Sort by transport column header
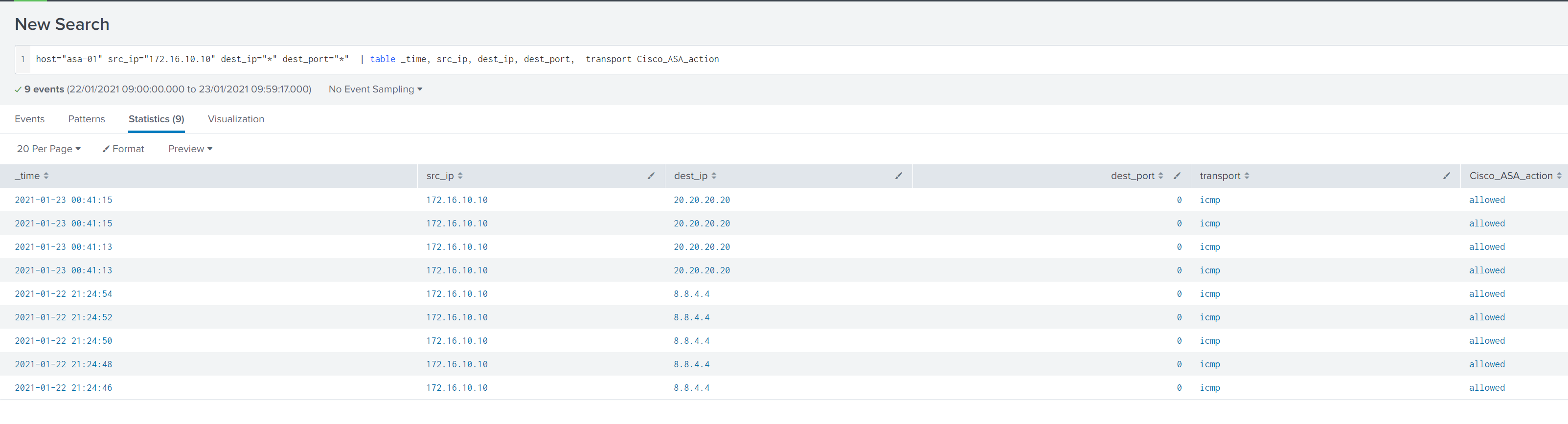This screenshot has width=1568, height=424. click(1220, 176)
